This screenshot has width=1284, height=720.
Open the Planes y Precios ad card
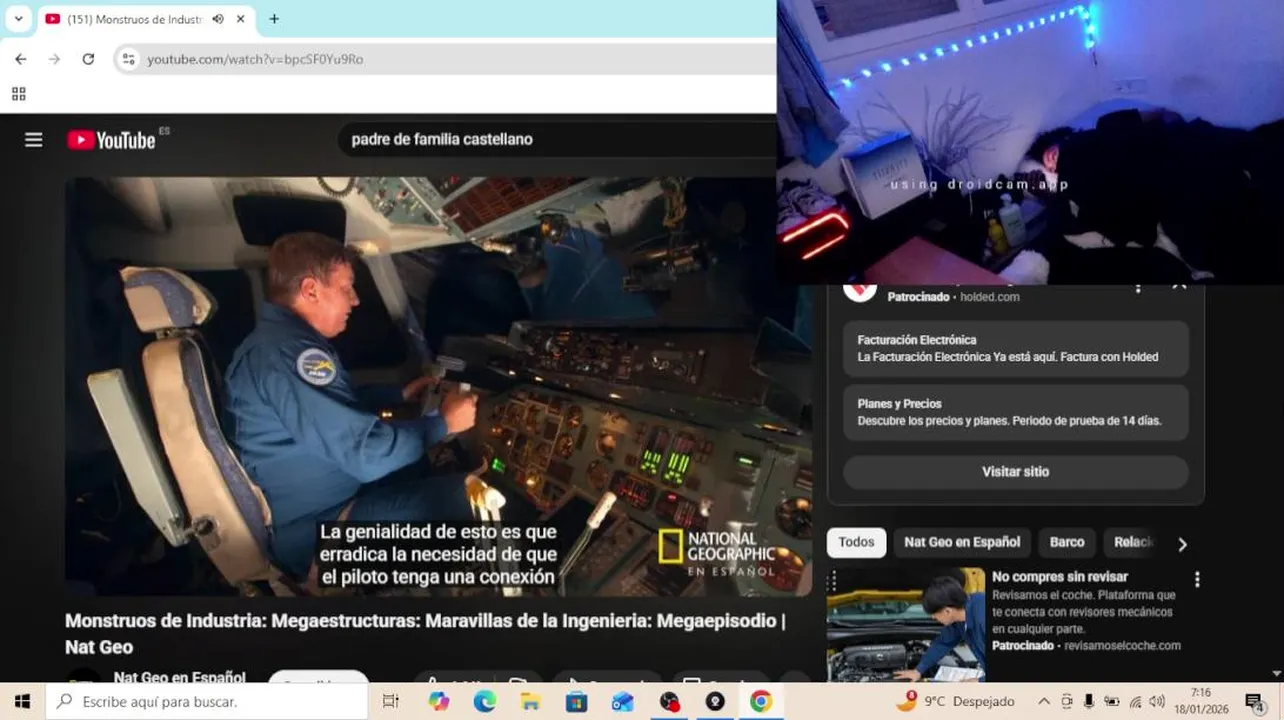pyautogui.click(x=1016, y=412)
